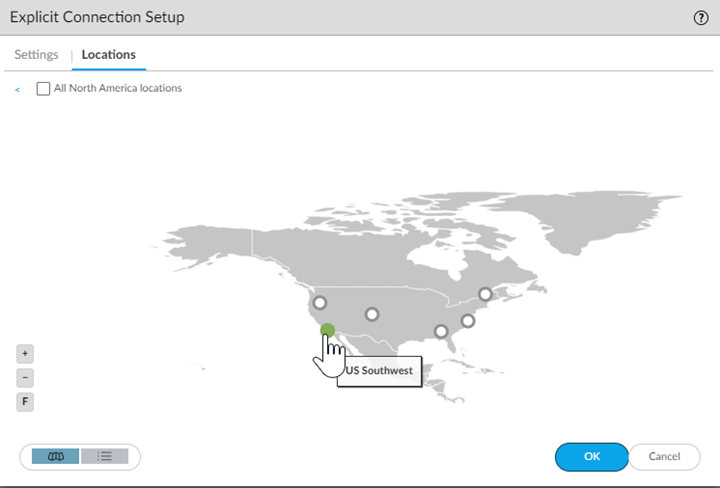Viewport: 720px width, 488px height.
Task: Select the green US Southwest location marker
Action: coord(327,330)
